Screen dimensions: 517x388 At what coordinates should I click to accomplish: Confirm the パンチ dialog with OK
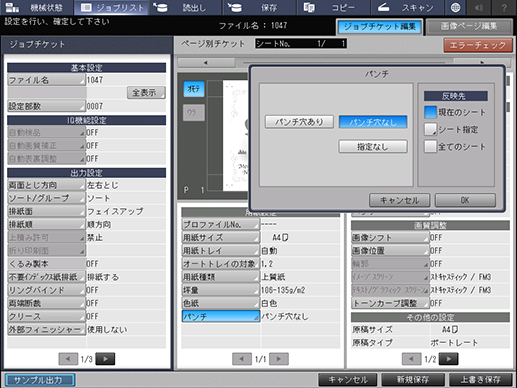coord(465,200)
